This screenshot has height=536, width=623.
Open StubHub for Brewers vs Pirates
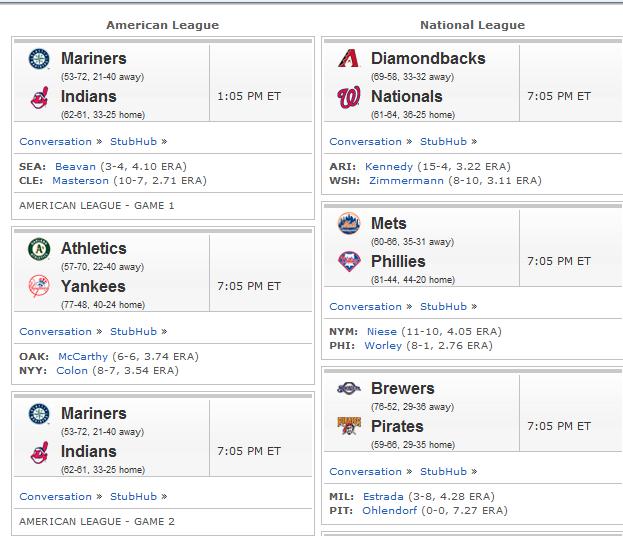coord(443,472)
